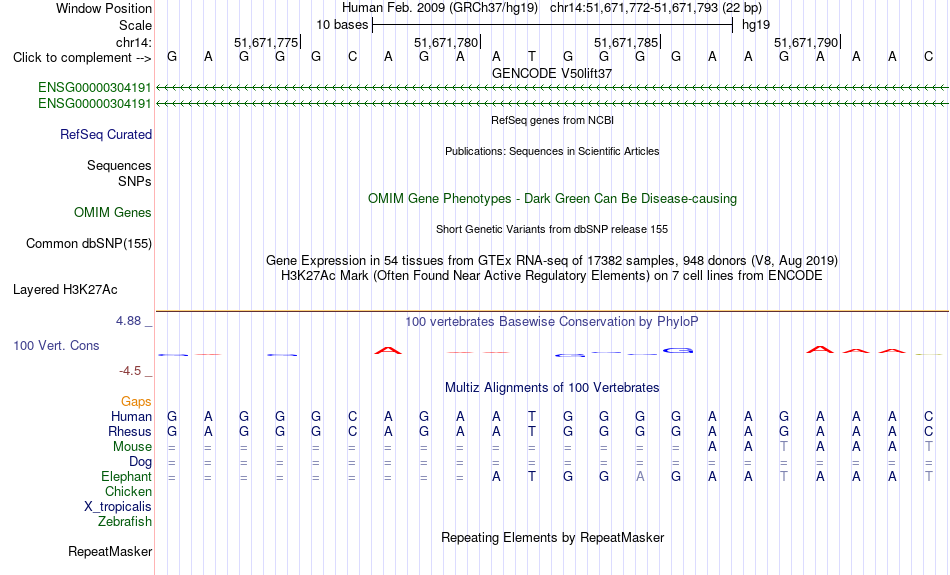The image size is (950, 575).
Task: Select the Rhesus species label
Action: point(130,431)
